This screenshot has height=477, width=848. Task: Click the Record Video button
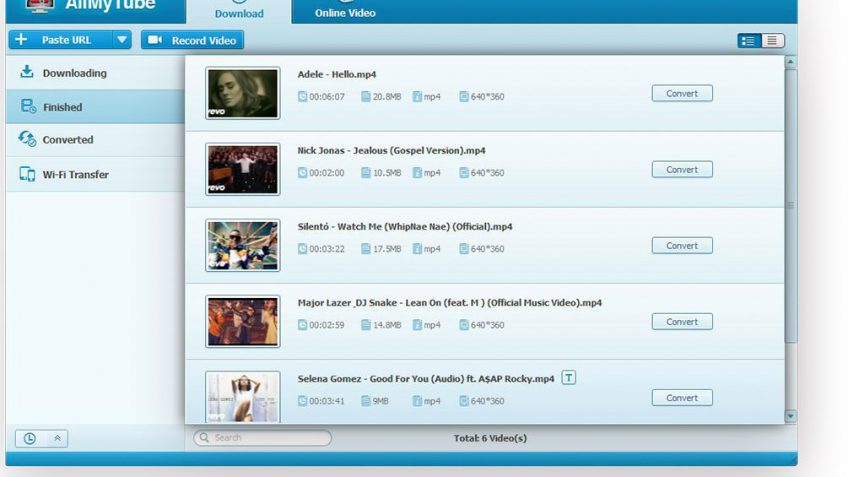[x=193, y=40]
